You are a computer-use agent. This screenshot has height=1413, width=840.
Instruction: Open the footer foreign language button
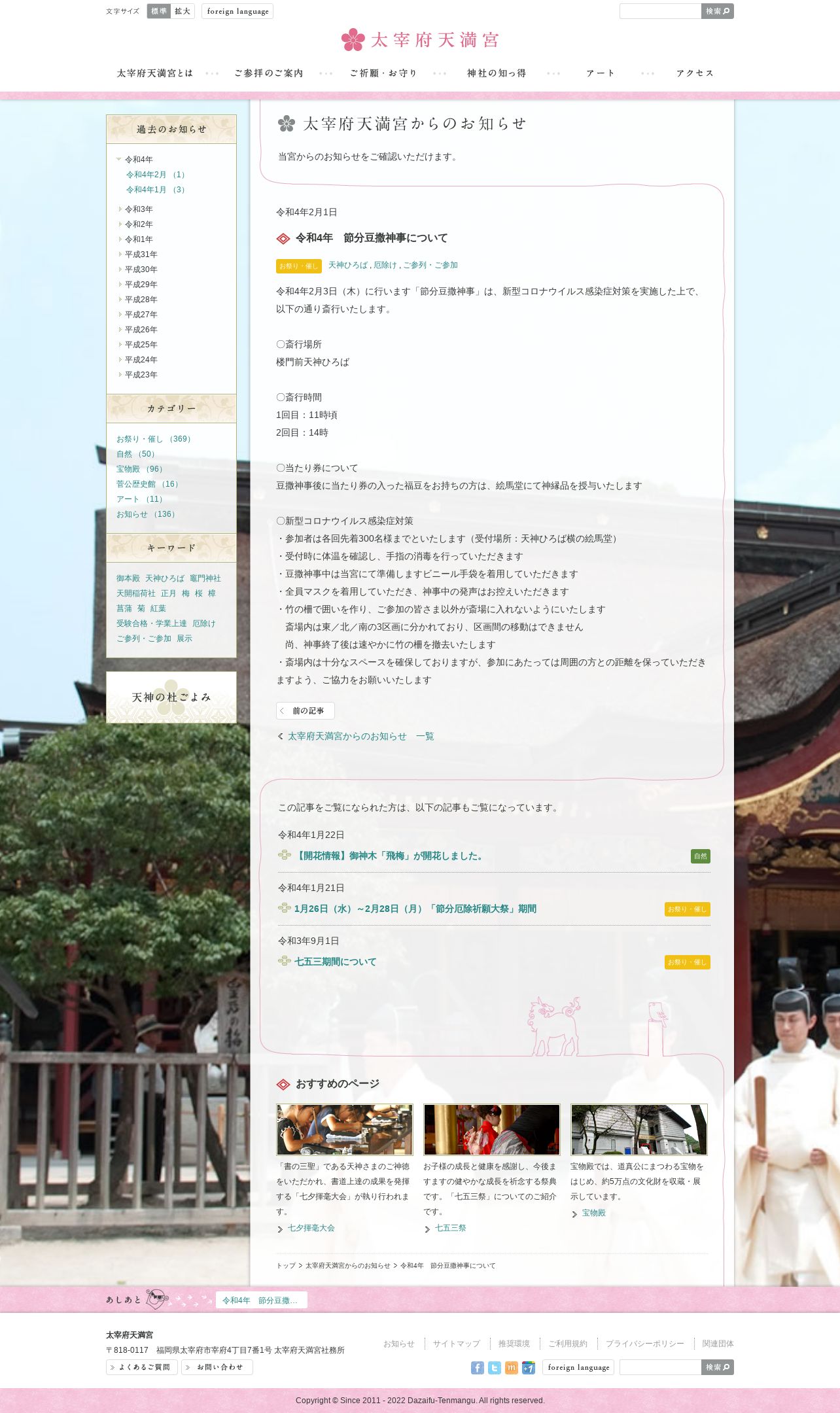tap(578, 1367)
